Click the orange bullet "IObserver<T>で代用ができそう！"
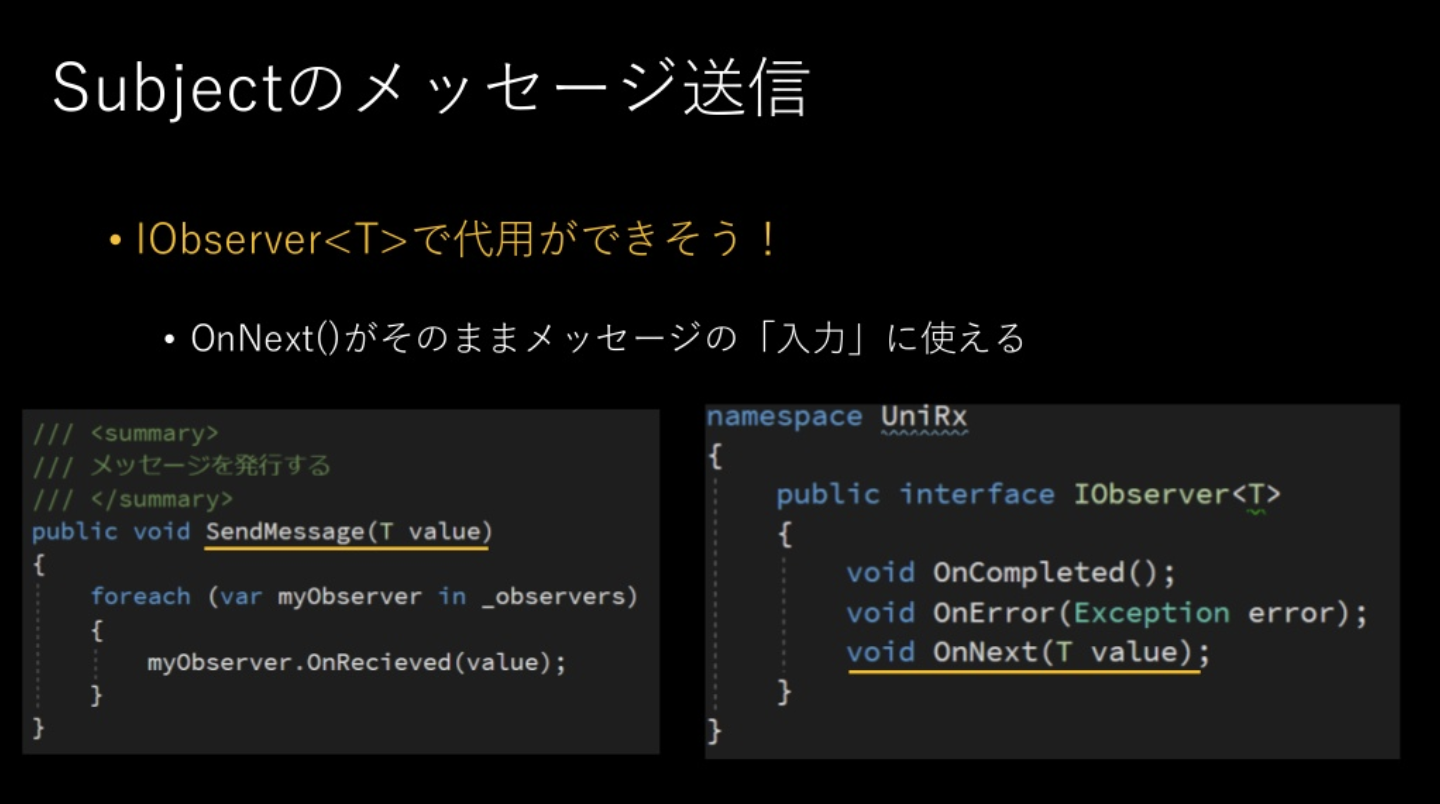The height and width of the screenshot is (804, 1440). click(455, 241)
